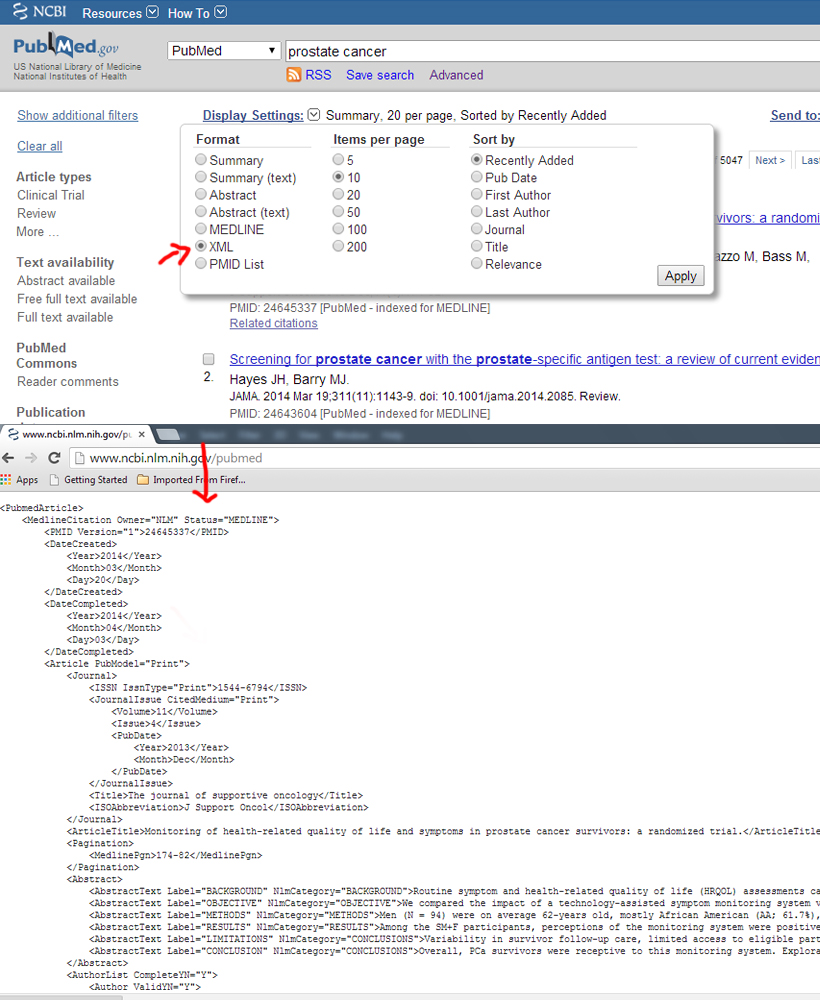Choose PMID List format option

(201, 263)
